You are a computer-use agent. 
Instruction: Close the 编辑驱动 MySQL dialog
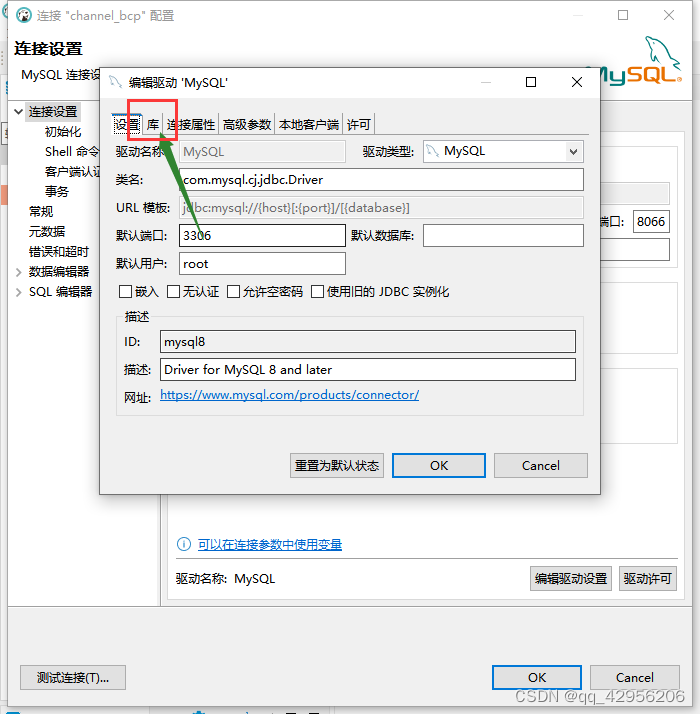point(577,82)
